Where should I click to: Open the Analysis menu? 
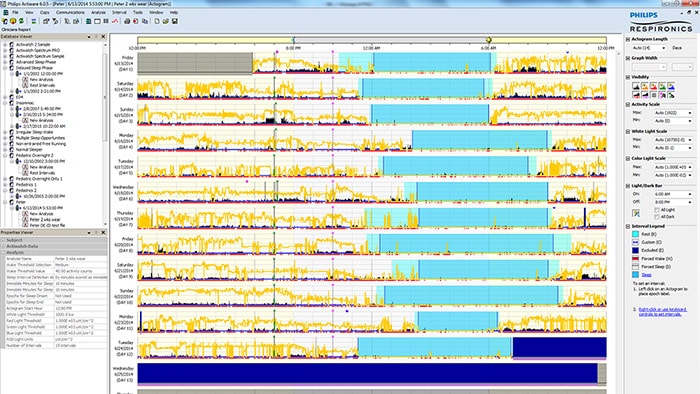pos(98,12)
